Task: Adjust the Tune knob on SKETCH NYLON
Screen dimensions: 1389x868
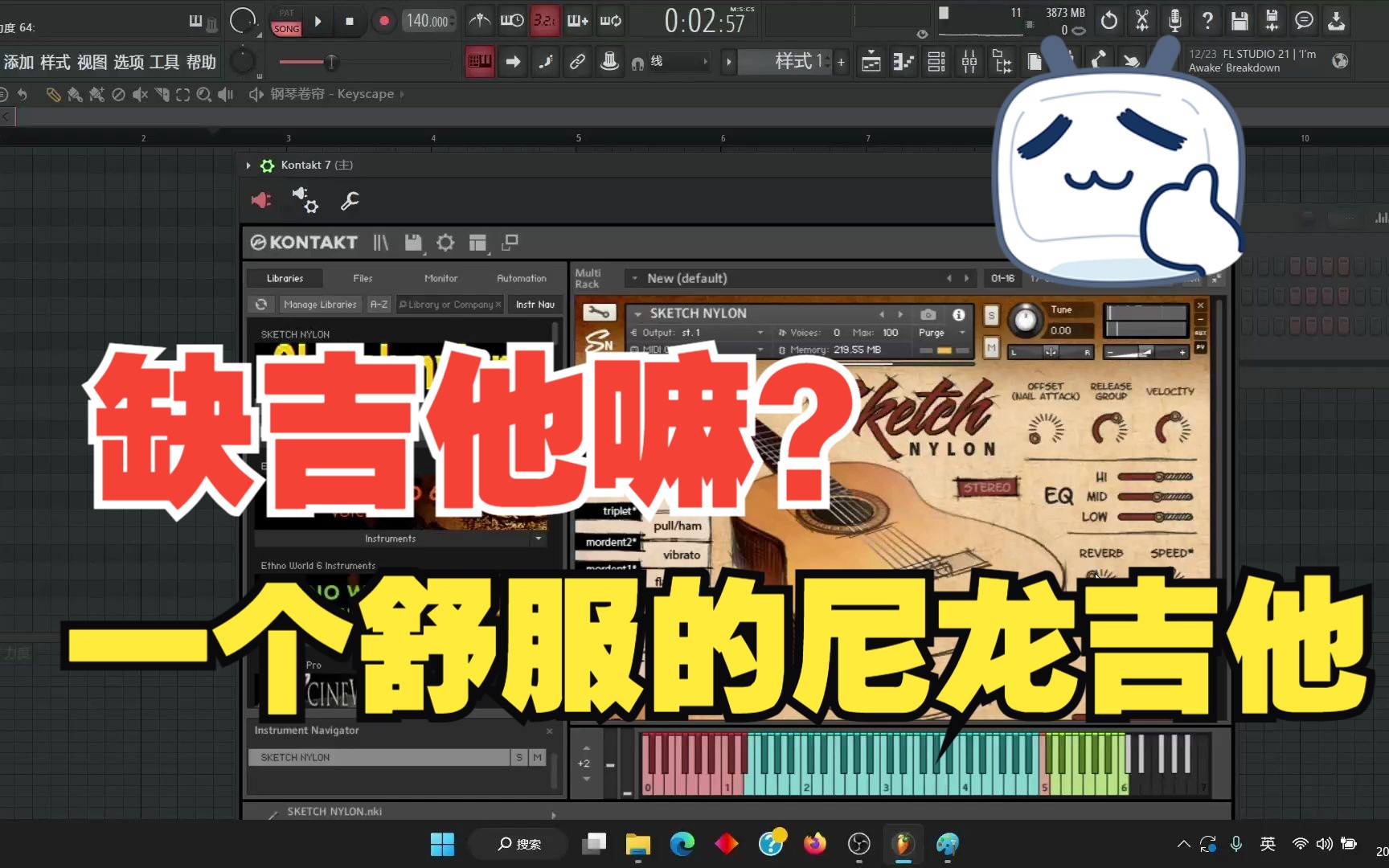Action: point(1027,319)
